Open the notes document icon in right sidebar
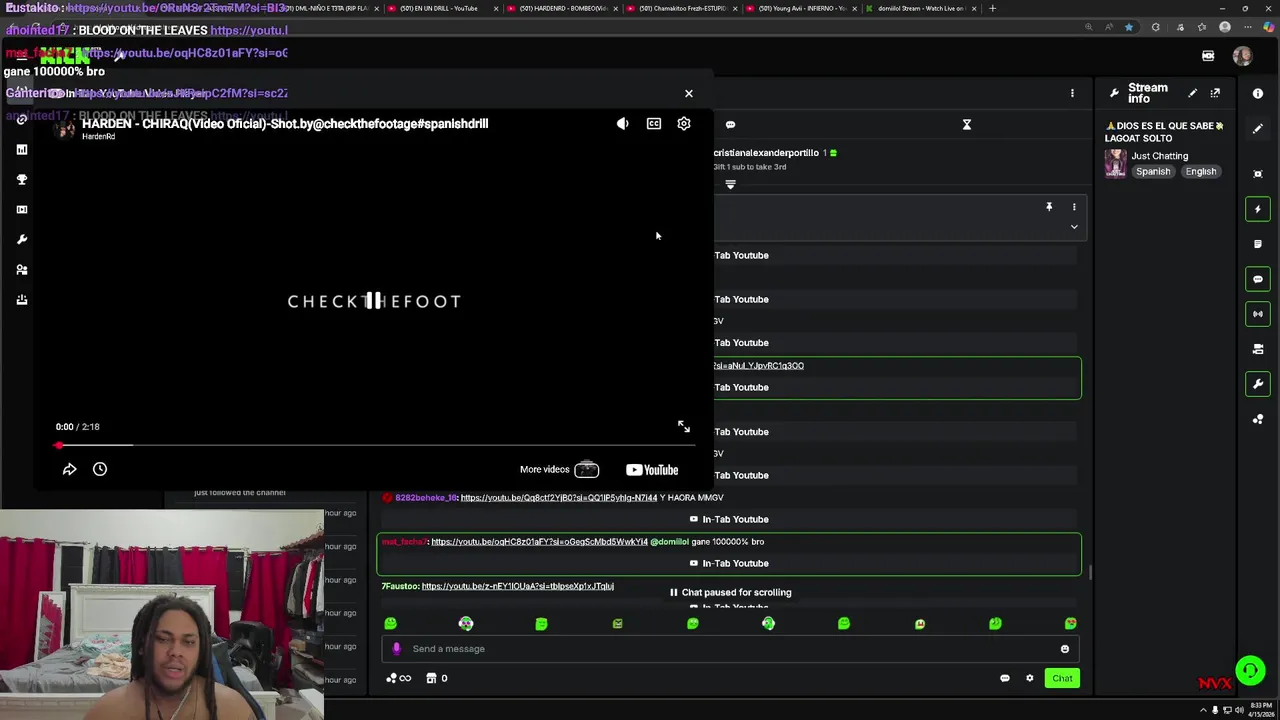Viewport: 1280px width, 720px height. pos(1258,244)
